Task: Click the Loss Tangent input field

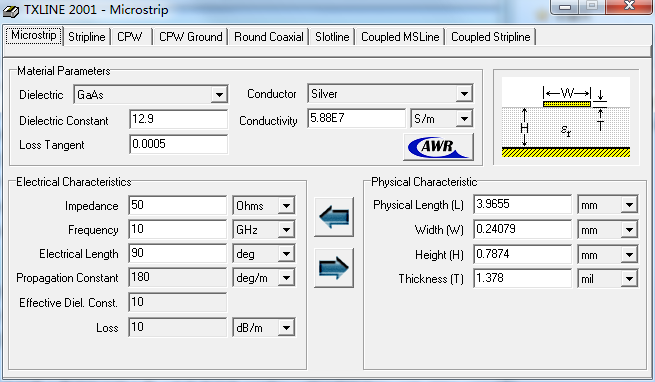Action: coord(178,144)
